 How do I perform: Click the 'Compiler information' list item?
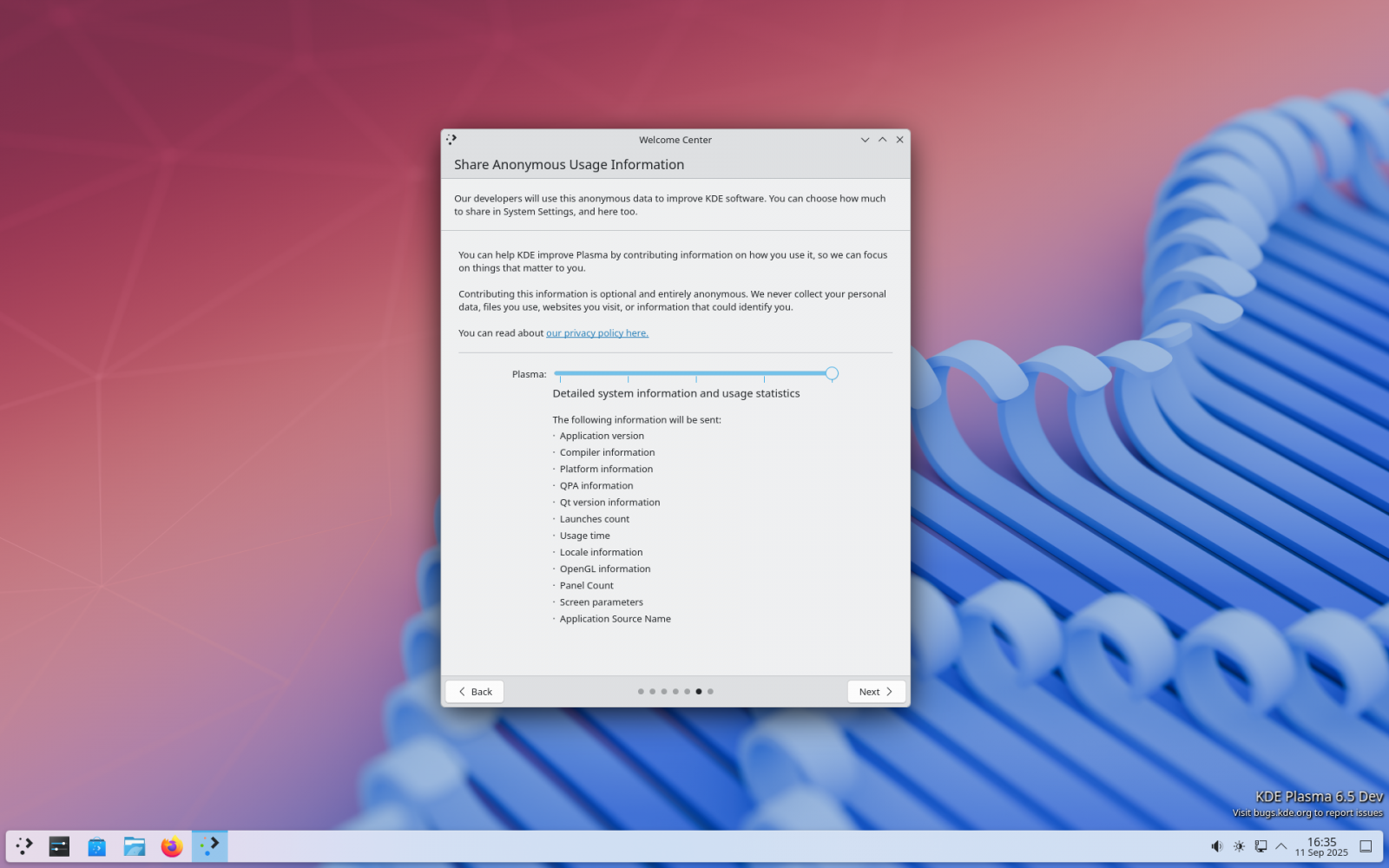tap(607, 452)
